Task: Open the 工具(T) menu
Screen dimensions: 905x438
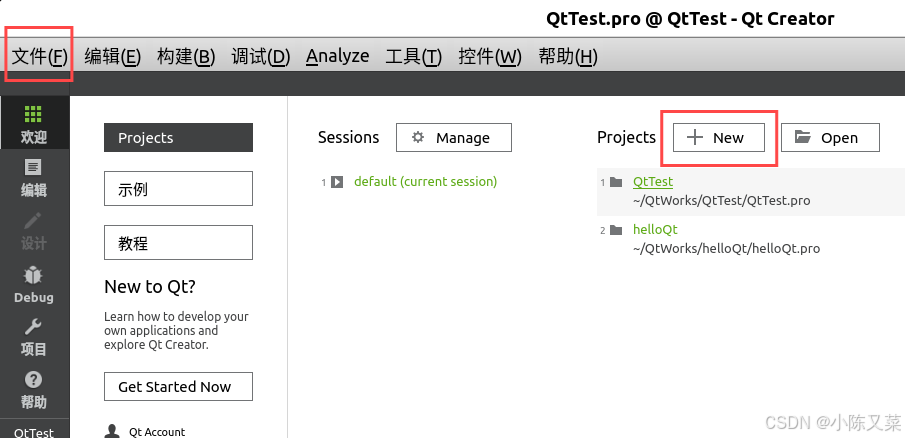Action: click(414, 57)
